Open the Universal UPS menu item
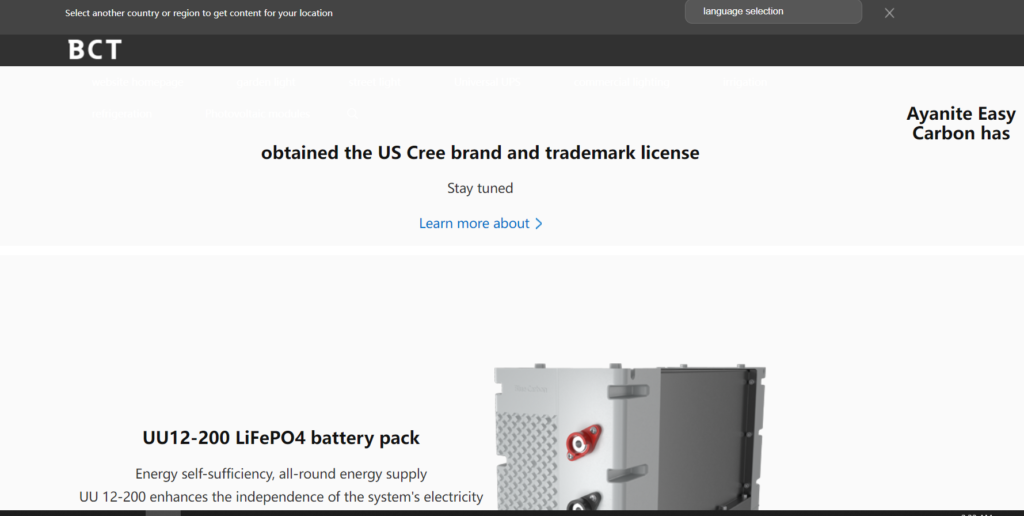The image size is (1024, 516). tap(488, 82)
